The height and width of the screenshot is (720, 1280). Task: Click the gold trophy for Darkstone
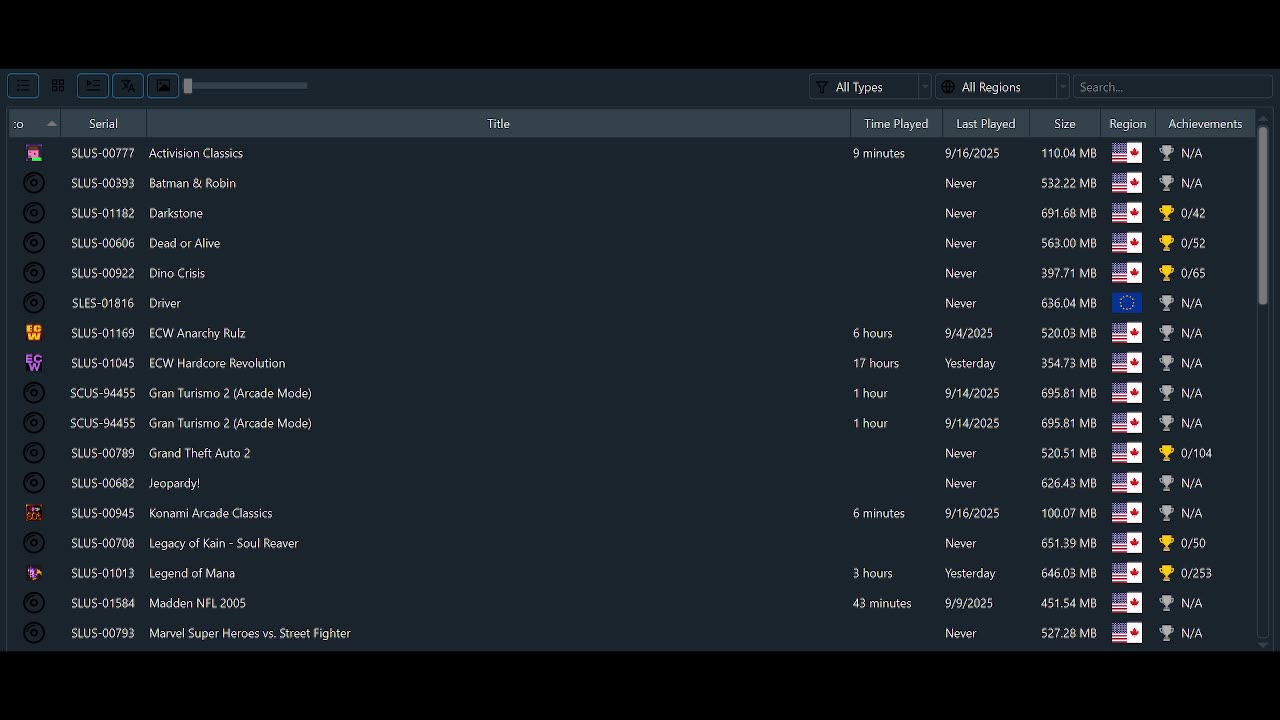(x=1166, y=213)
